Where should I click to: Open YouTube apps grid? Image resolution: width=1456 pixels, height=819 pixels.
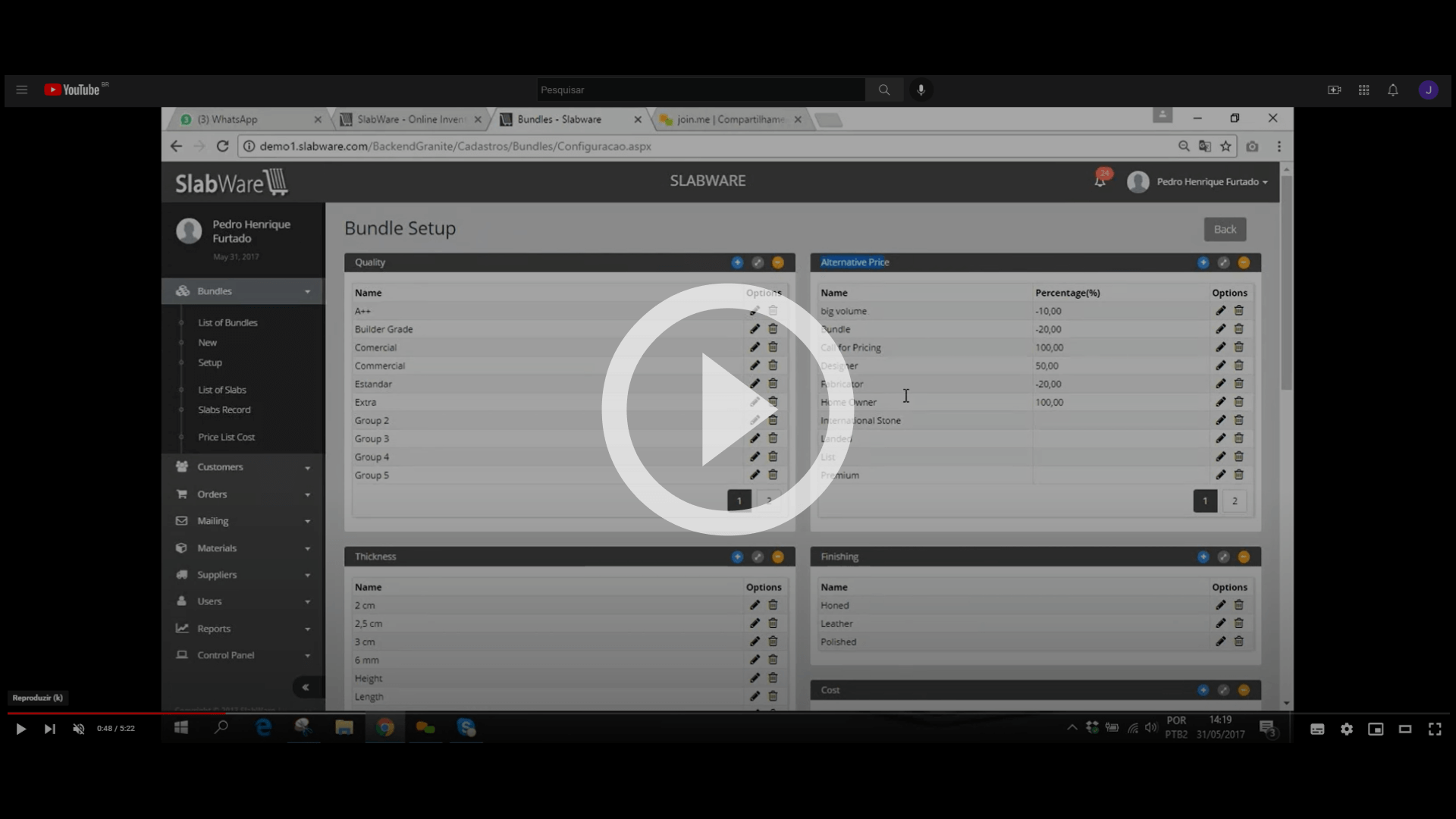[1363, 89]
